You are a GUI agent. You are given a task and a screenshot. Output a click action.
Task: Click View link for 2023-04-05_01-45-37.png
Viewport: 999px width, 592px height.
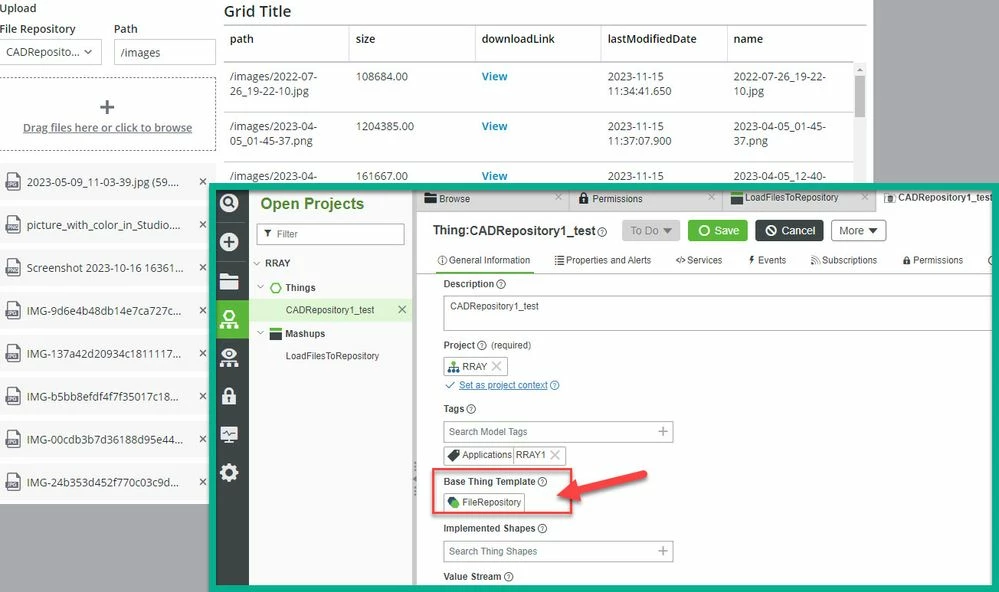[494, 126]
